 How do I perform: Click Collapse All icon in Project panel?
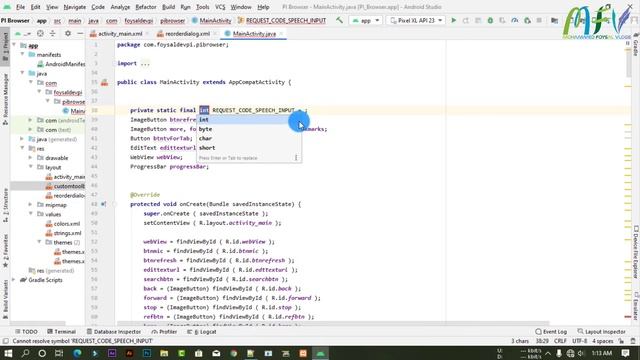(53, 33)
